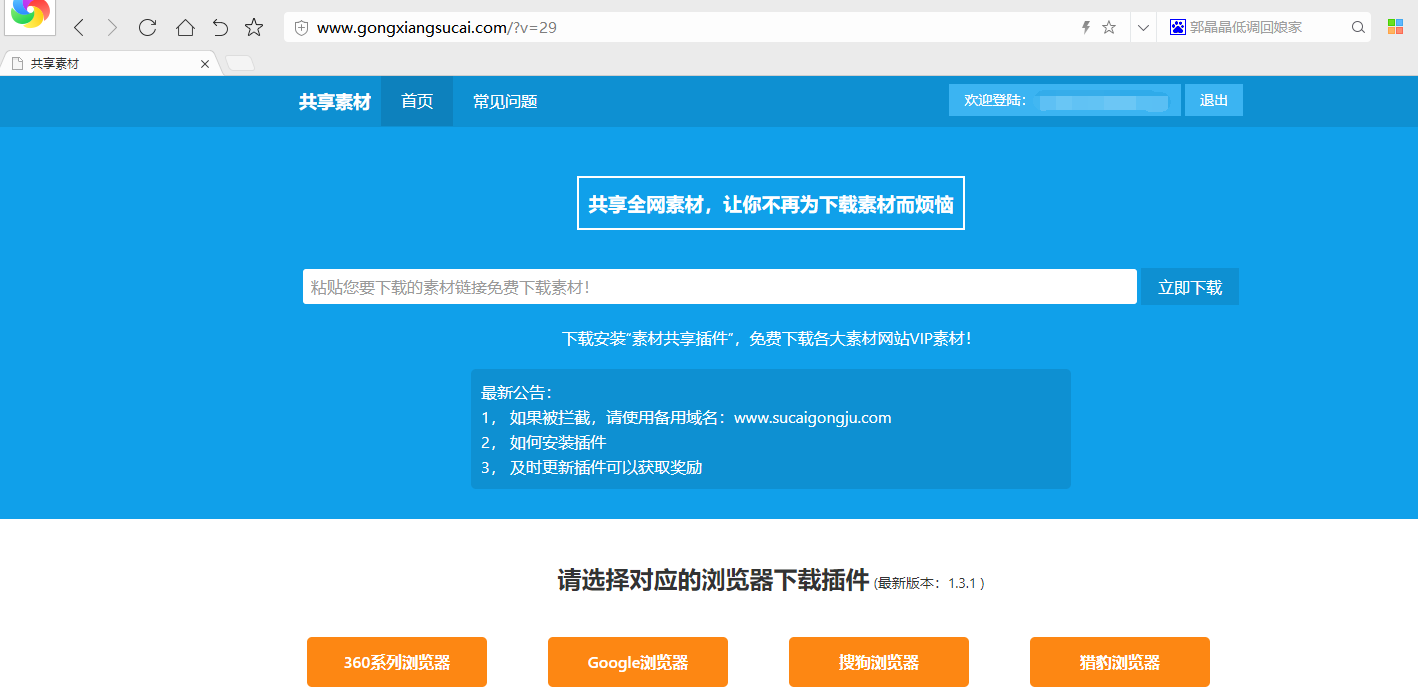1418x695 pixels.
Task: Open the colorful grid apps icon
Action: point(1395,27)
